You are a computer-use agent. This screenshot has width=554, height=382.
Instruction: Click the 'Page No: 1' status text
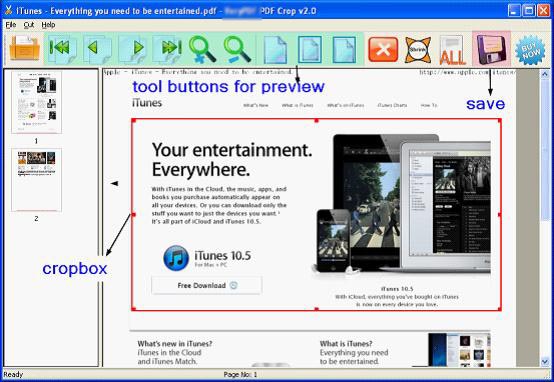pyautogui.click(x=240, y=375)
